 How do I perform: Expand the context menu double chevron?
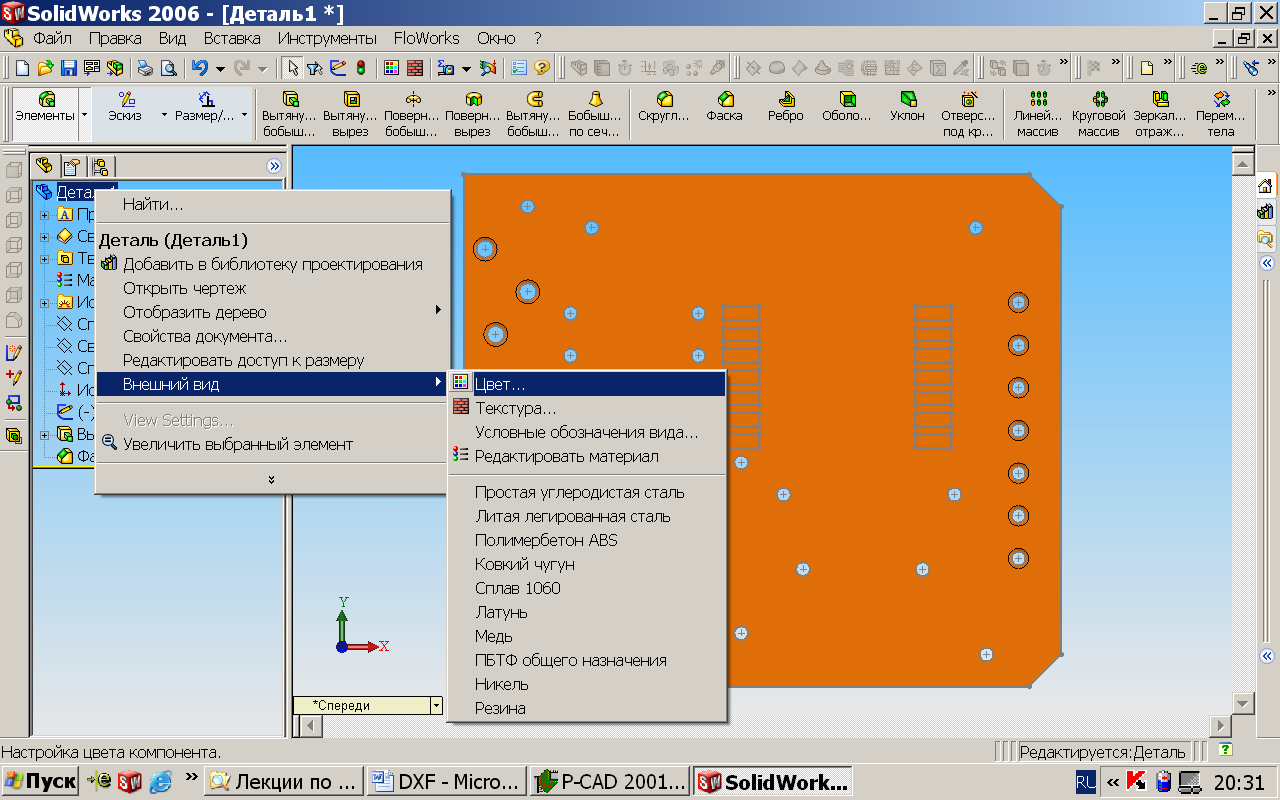click(271, 480)
